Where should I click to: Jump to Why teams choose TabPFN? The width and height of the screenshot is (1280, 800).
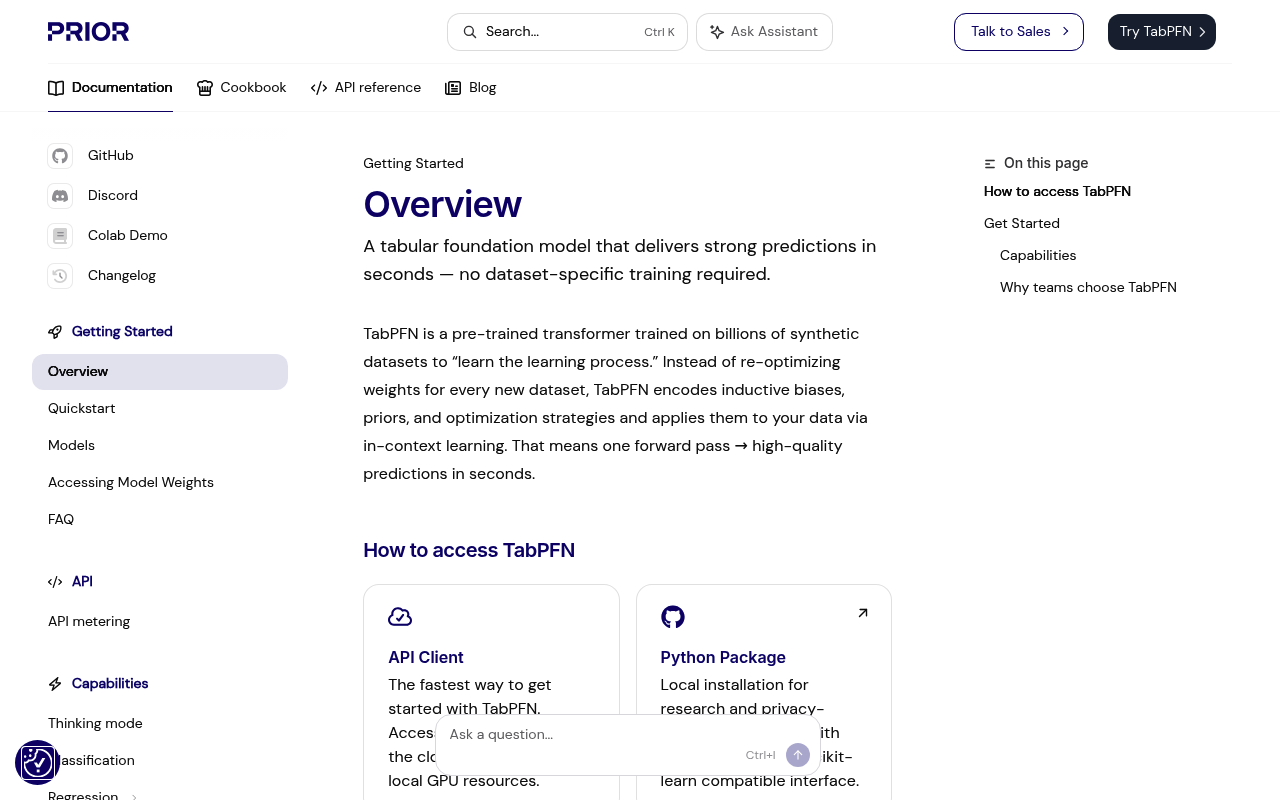point(1088,288)
